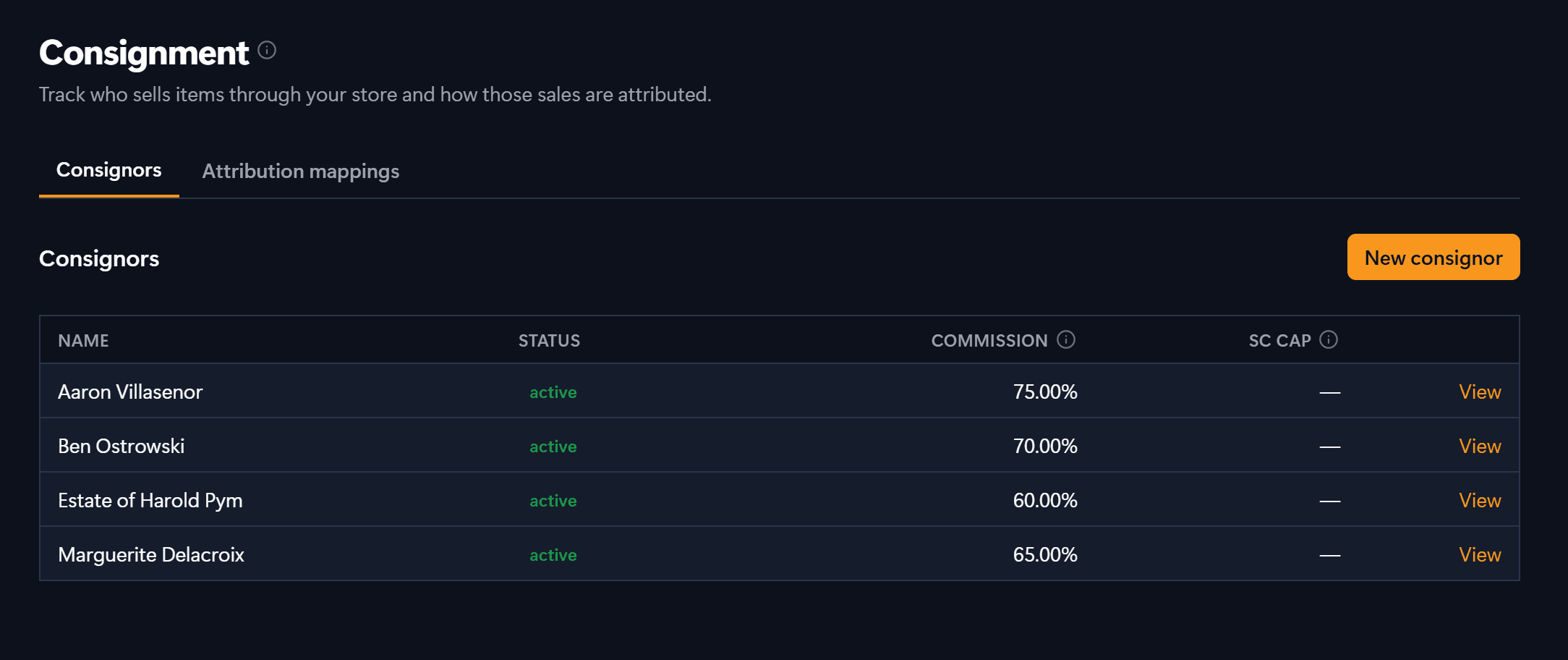Viewport: 1568px width, 660px height.
Task: Click the Consignors section heading
Action: [99, 258]
